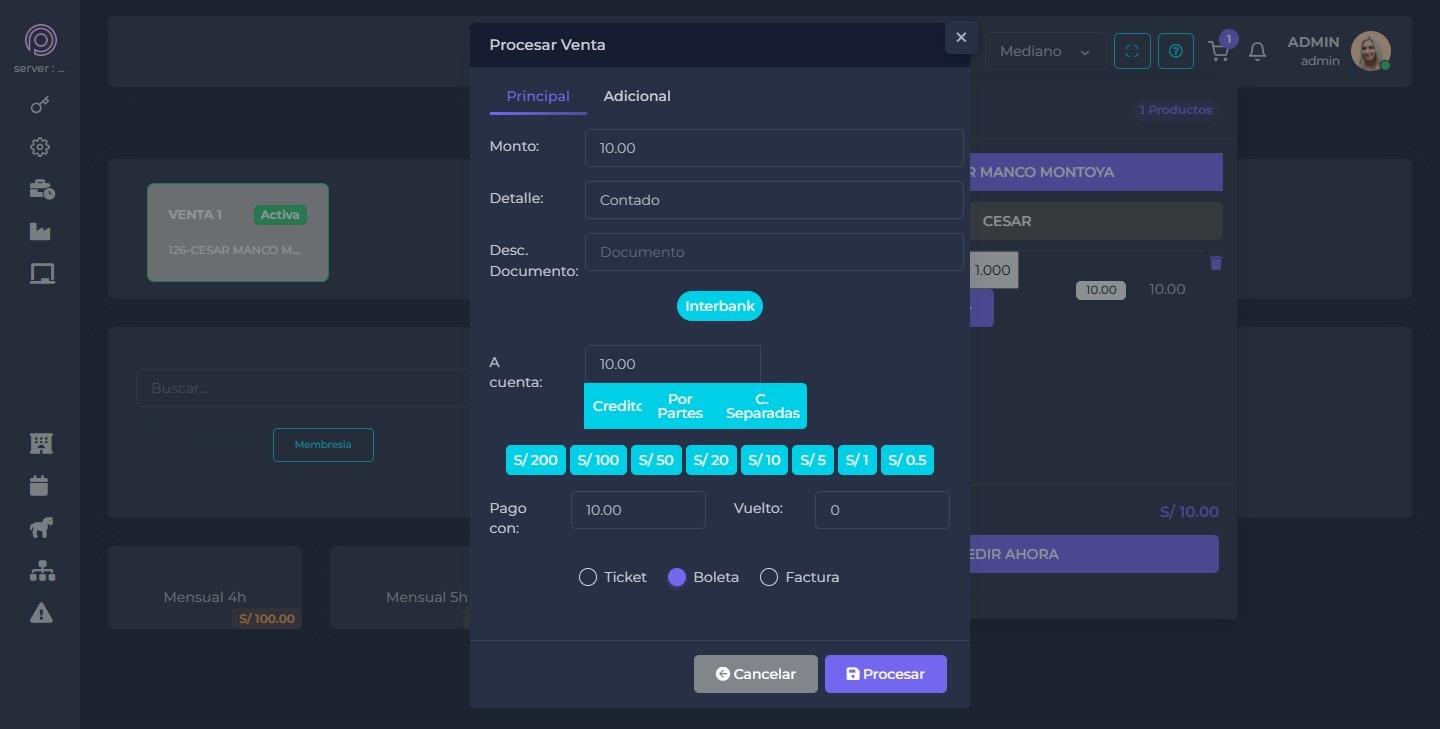Image resolution: width=1440 pixels, height=729 pixels.
Task: Click the MANCO MONTOYA customer bar
Action: [x=1096, y=172]
